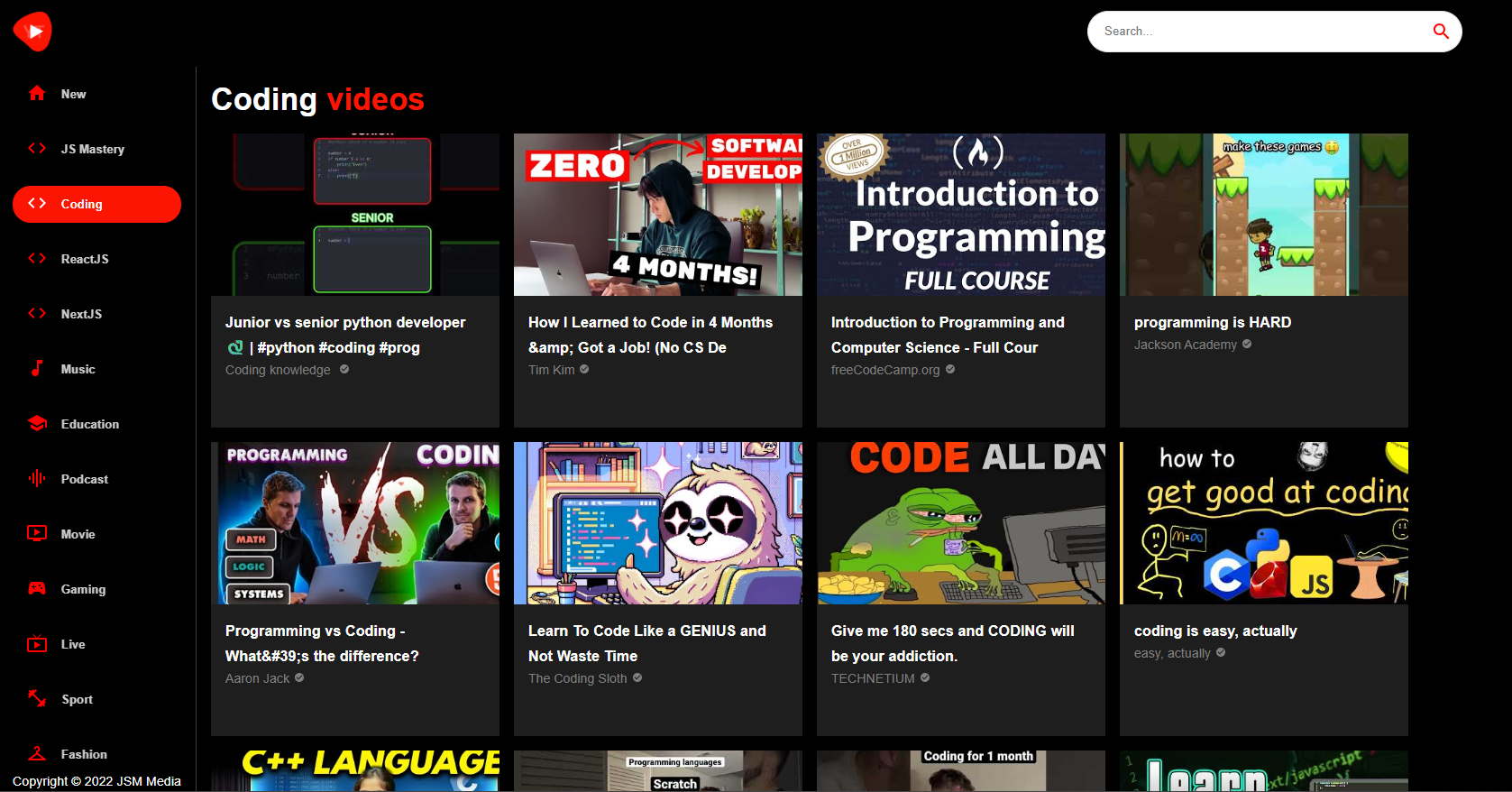Click the Podcast waveform icon
Screen dimensions: 1512x792
point(37,479)
